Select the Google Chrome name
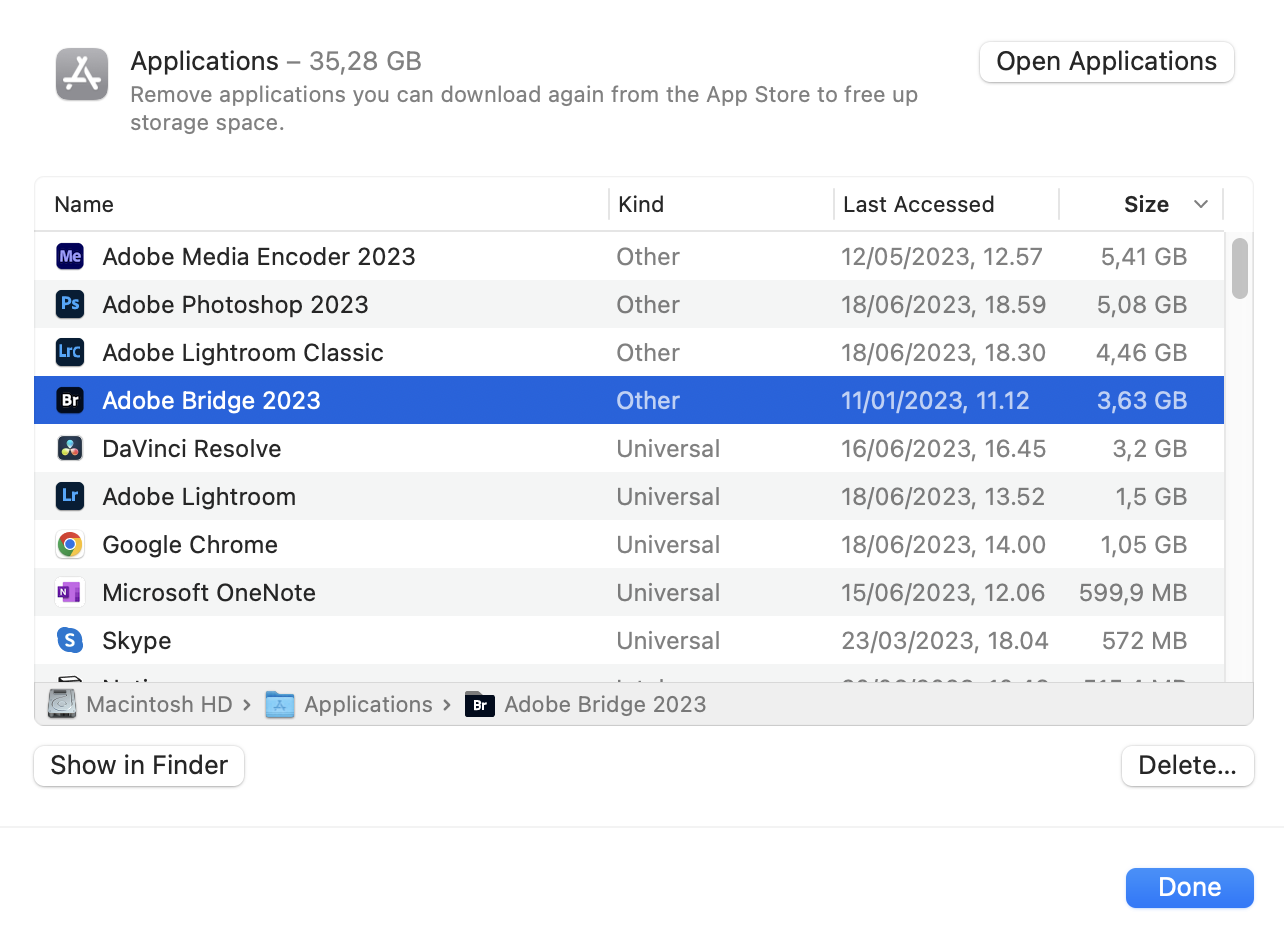Image resolution: width=1284 pixels, height=934 pixels. (x=190, y=545)
